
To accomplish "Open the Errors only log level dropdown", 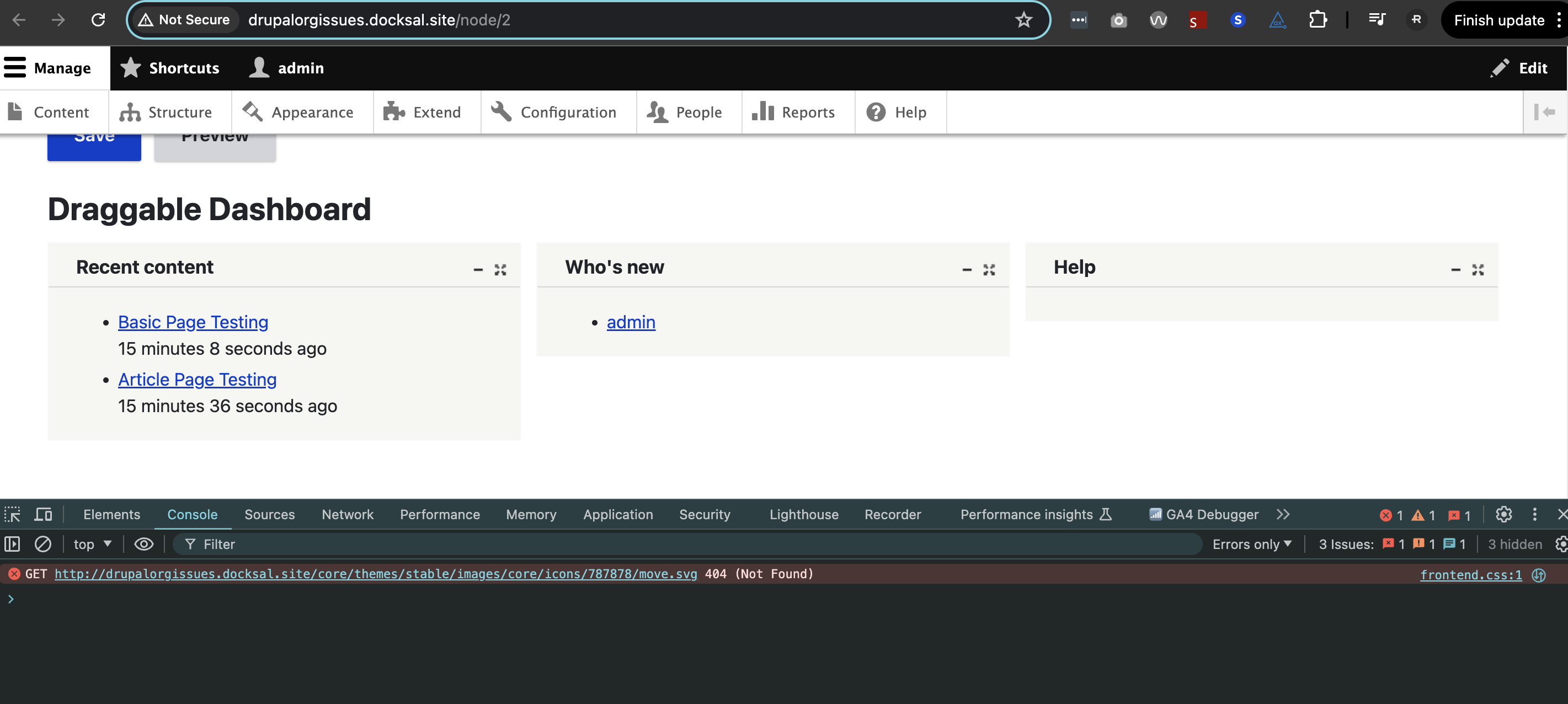I will point(1252,544).
